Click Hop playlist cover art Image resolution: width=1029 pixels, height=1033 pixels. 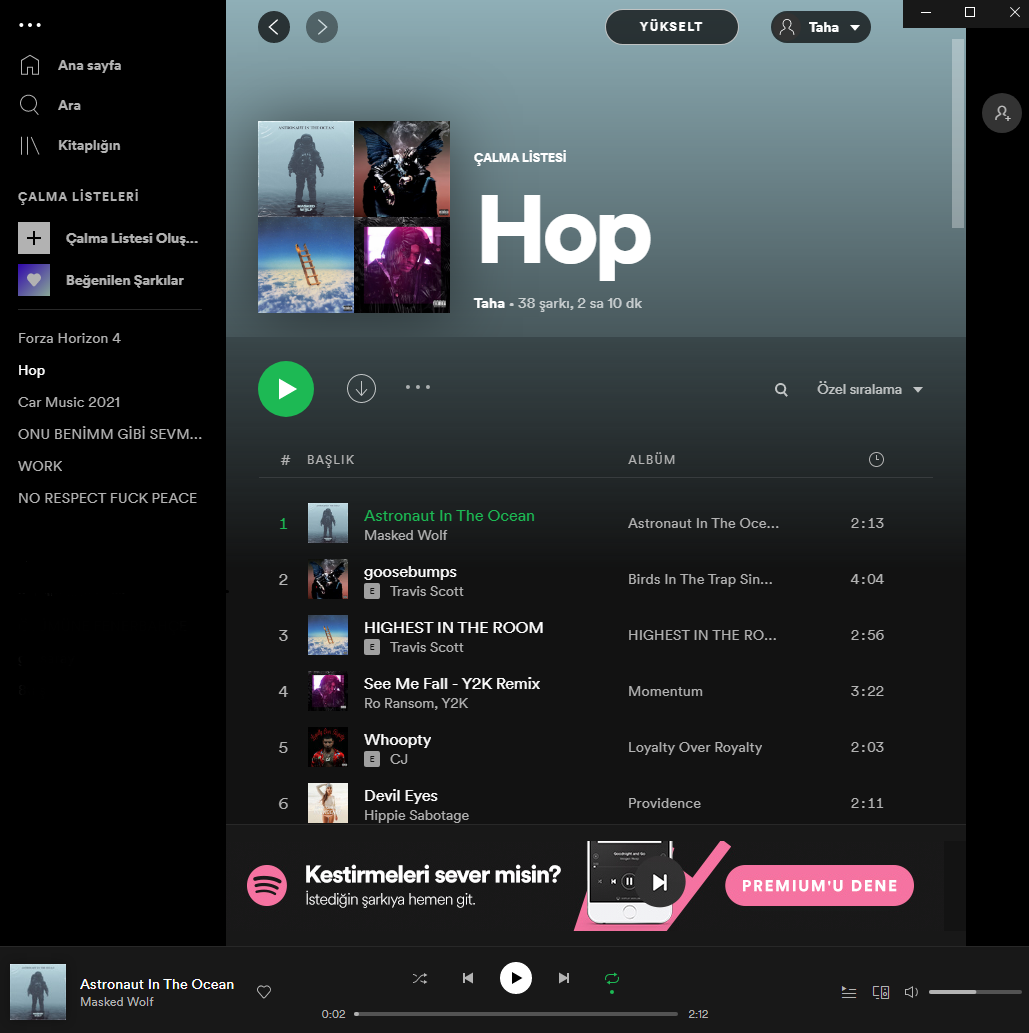[354, 217]
